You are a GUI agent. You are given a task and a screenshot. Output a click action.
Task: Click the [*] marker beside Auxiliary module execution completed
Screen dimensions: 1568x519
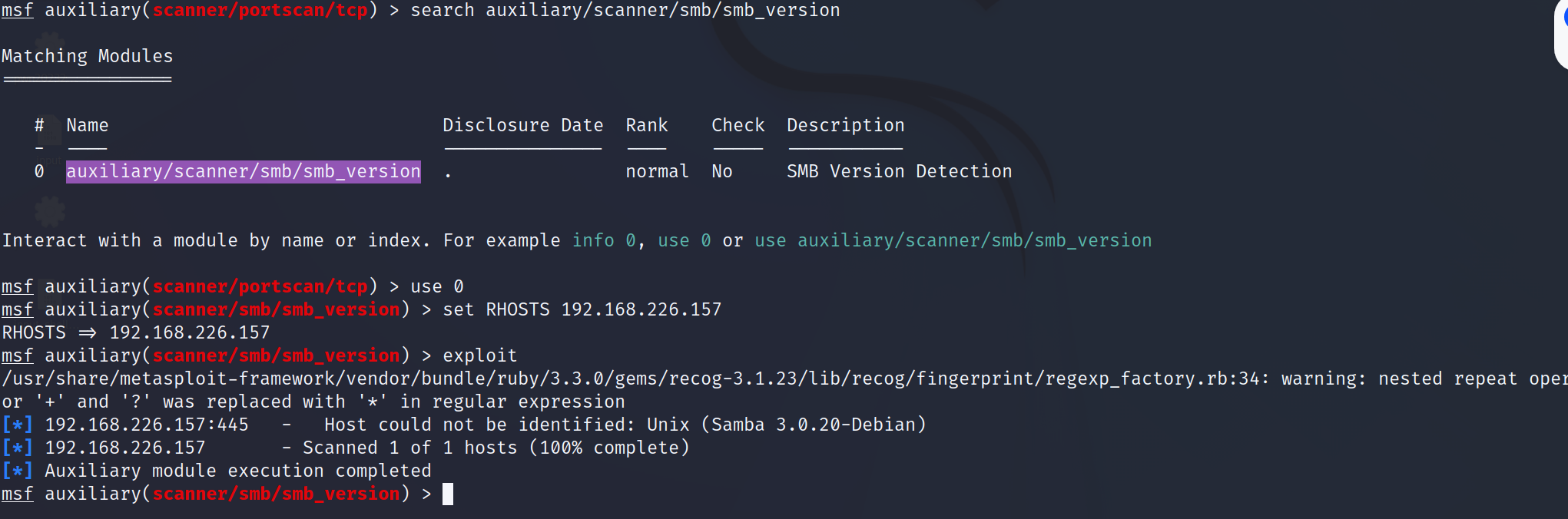(17, 471)
